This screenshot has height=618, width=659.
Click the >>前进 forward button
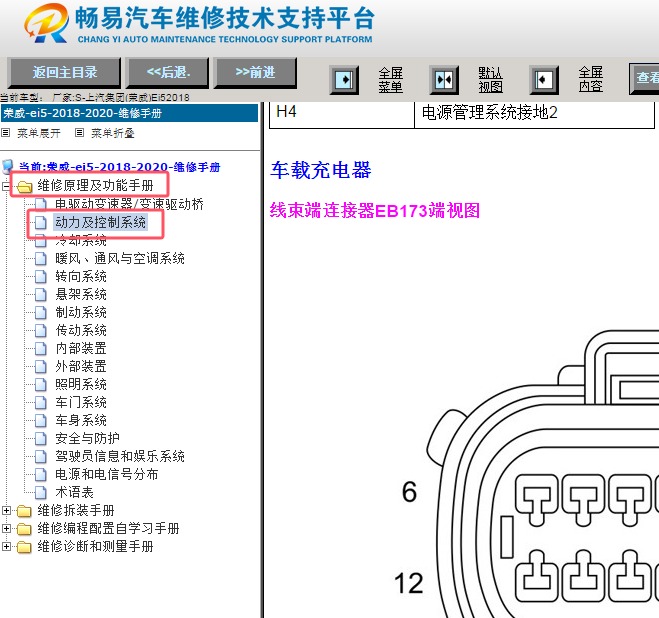click(x=256, y=73)
